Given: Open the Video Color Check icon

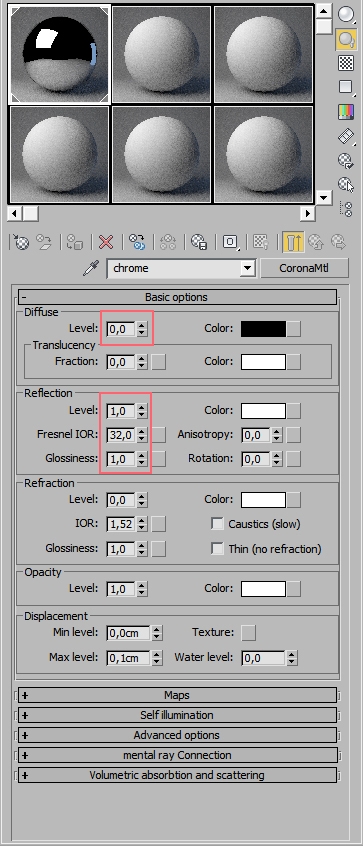Looking at the screenshot, I should coord(346,112).
